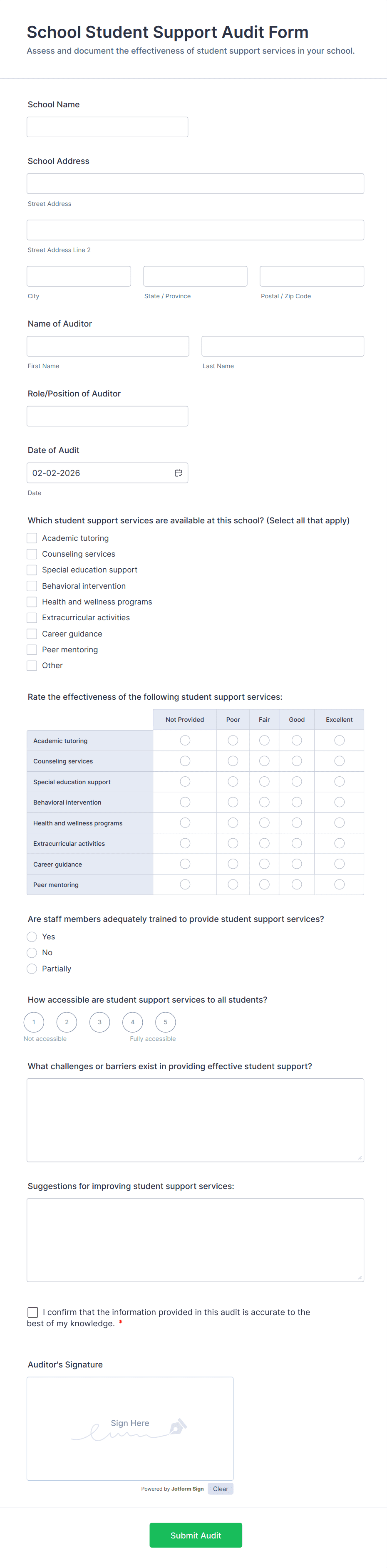Image resolution: width=387 pixels, height=1568 pixels.
Task: Choose Not Provided for Peer mentoring
Action: click(185, 884)
